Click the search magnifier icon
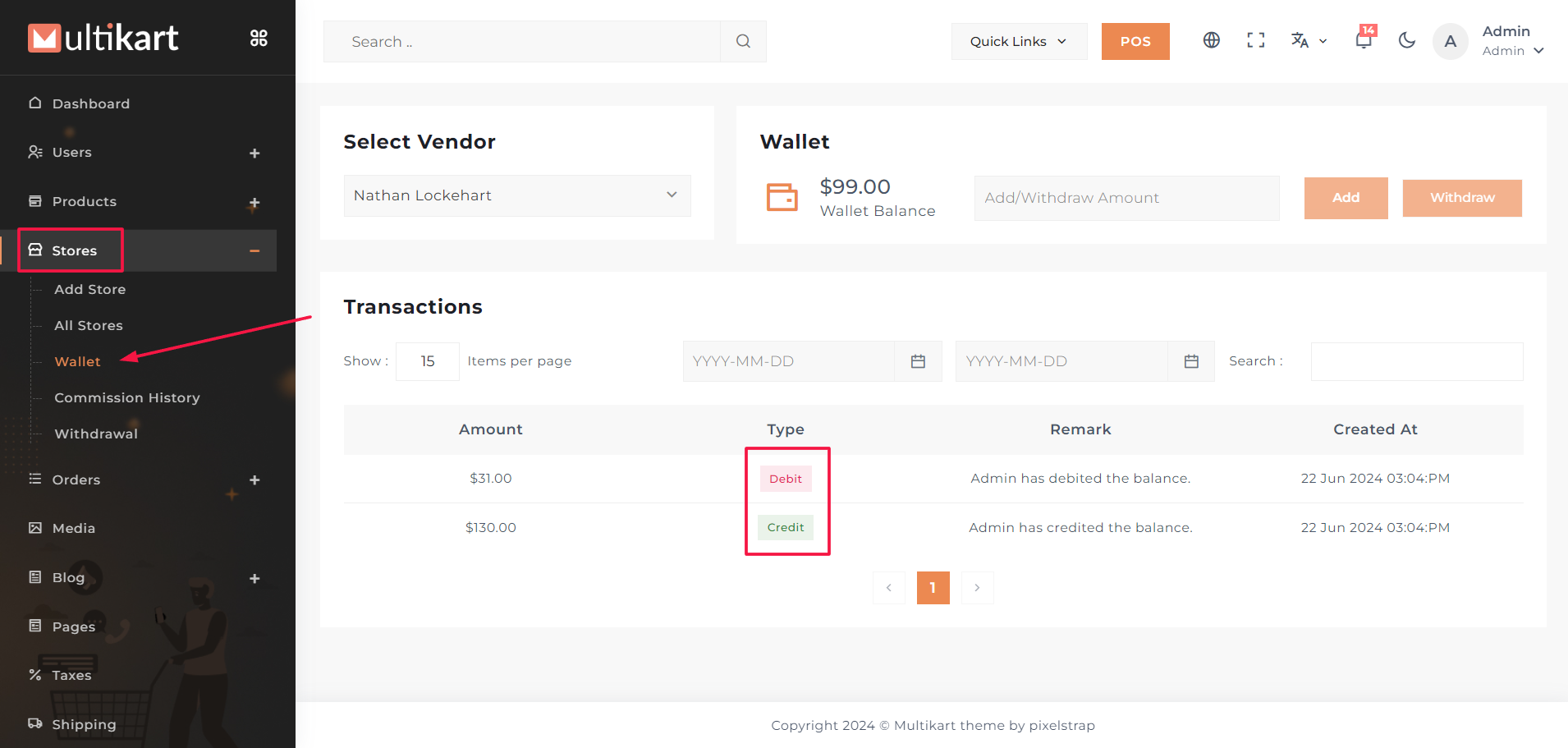Image resolution: width=1568 pixels, height=748 pixels. click(743, 41)
